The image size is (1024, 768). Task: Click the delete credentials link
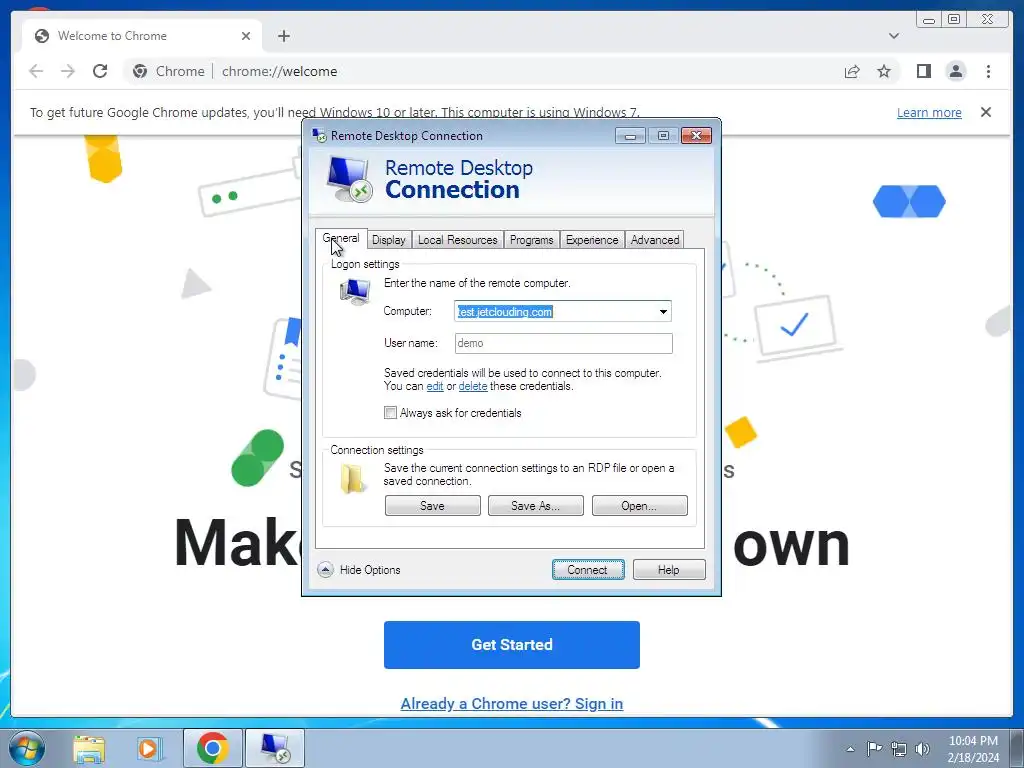pos(473,386)
